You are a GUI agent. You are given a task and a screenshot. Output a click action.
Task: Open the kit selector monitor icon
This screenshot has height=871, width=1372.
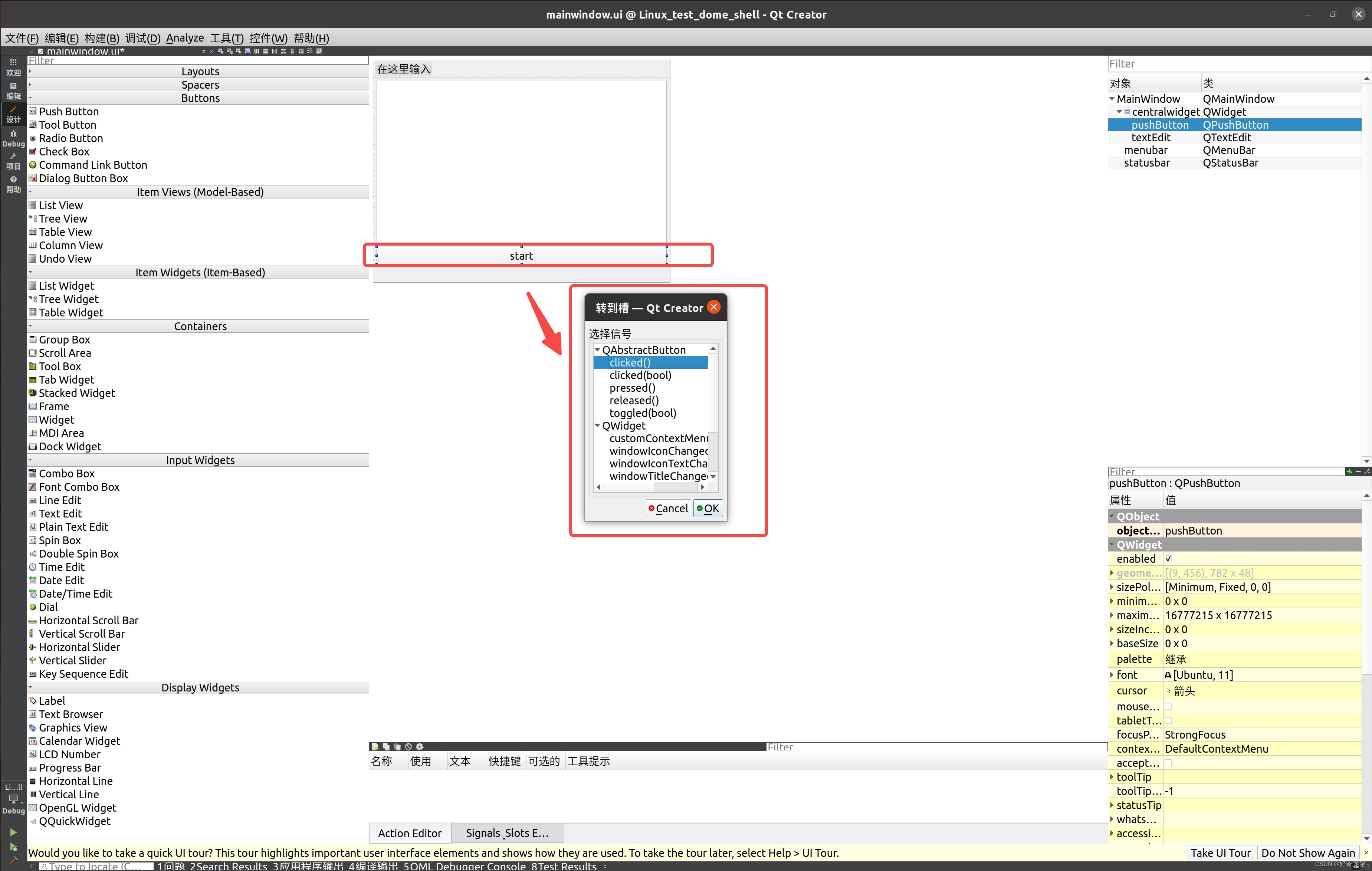point(13,799)
